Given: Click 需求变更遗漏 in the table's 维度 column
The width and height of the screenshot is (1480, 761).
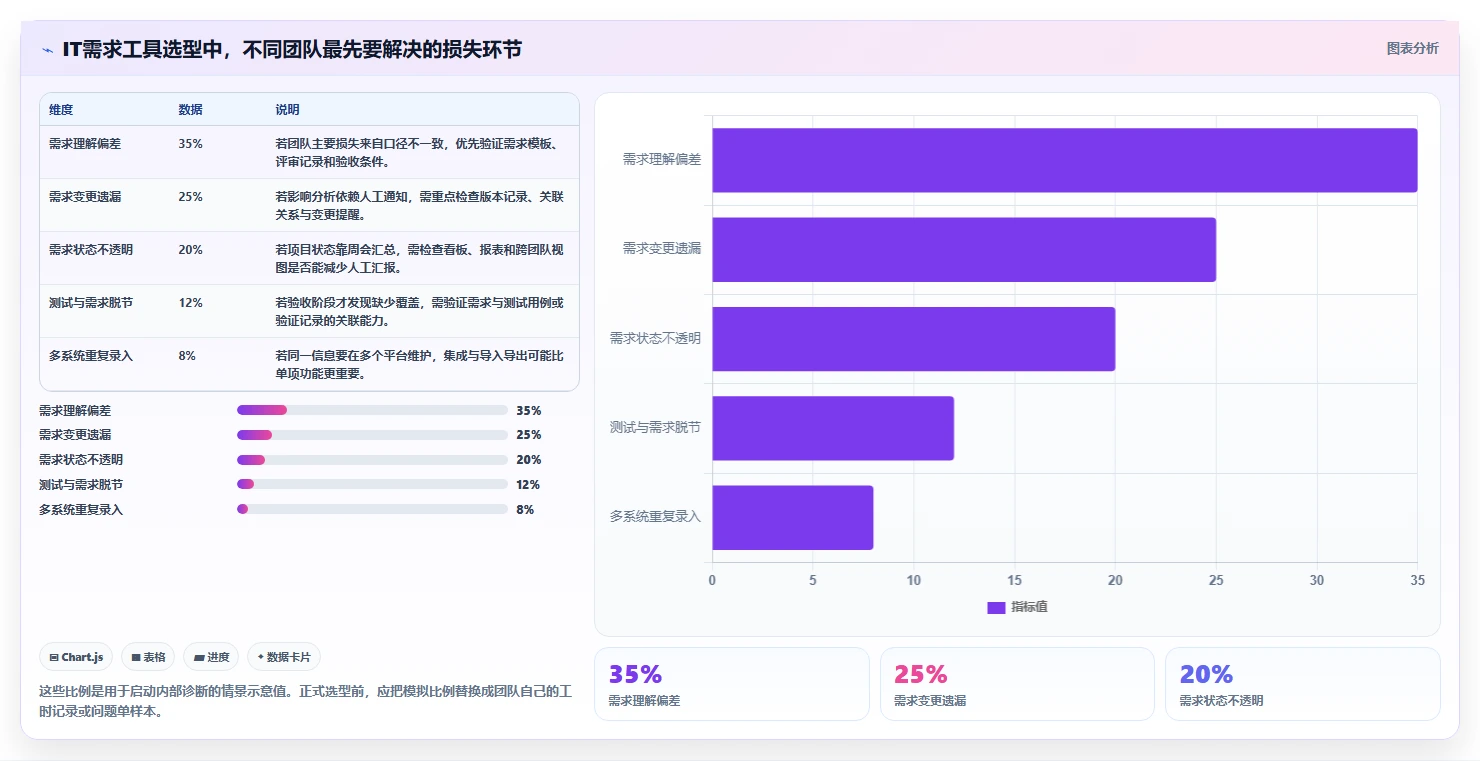Looking at the screenshot, I should click(85, 196).
